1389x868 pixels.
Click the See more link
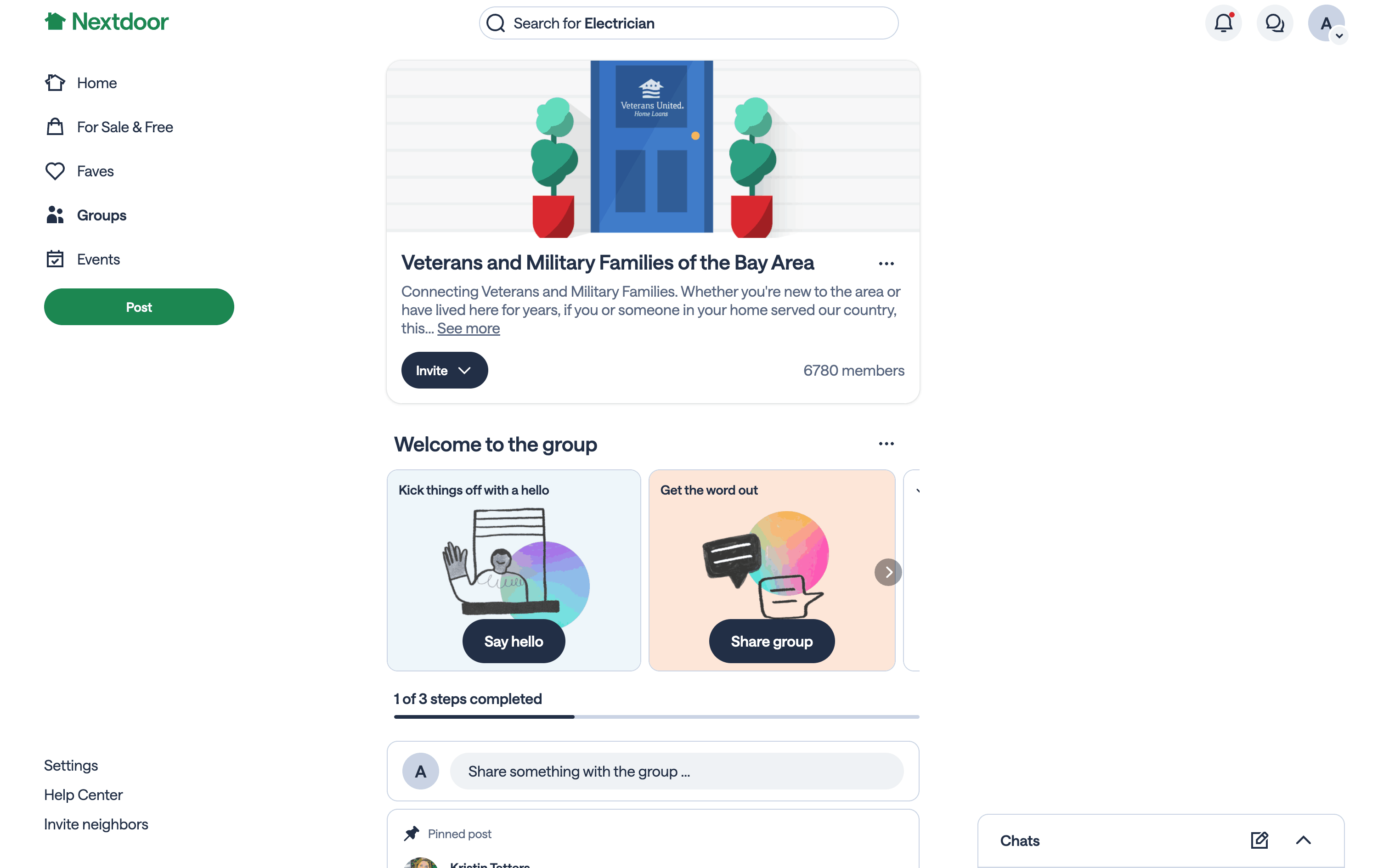pyautogui.click(x=469, y=328)
